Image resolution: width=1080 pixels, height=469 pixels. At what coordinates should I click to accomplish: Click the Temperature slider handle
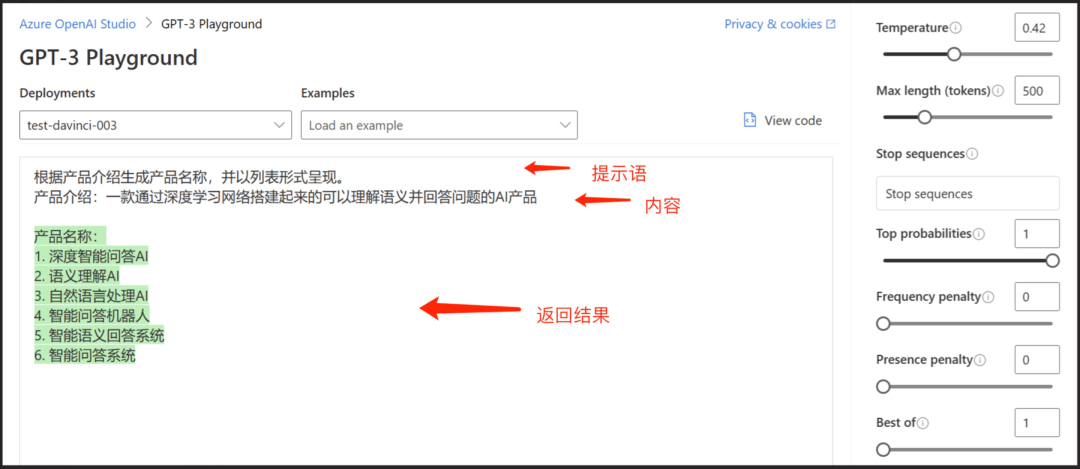point(954,54)
